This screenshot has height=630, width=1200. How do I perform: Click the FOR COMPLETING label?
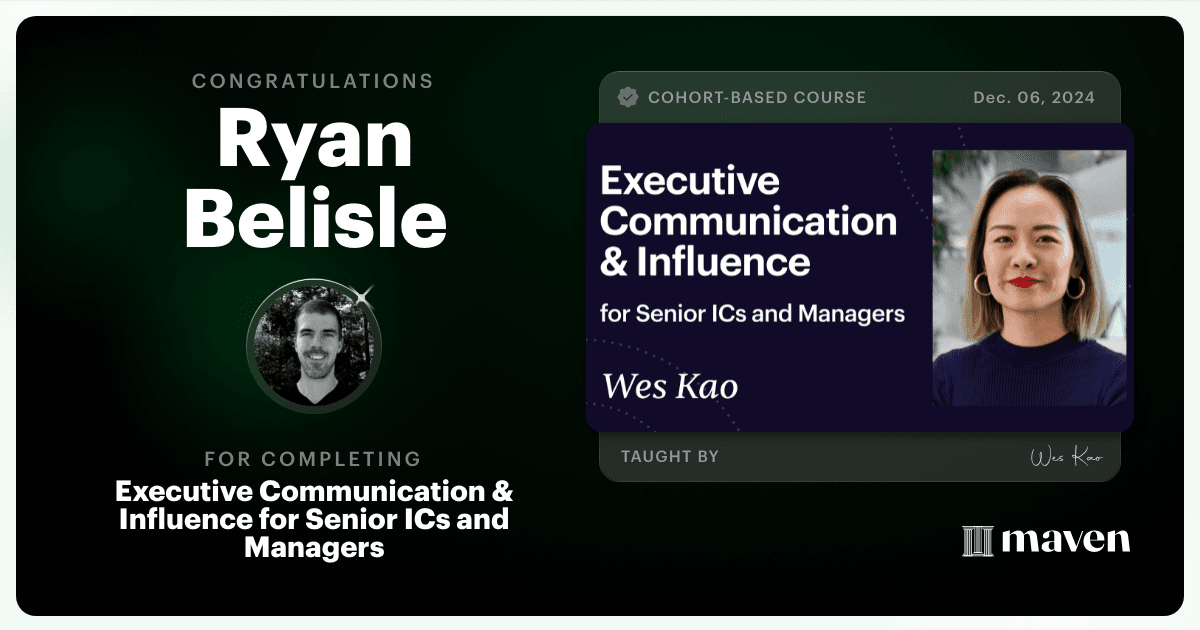[313, 459]
